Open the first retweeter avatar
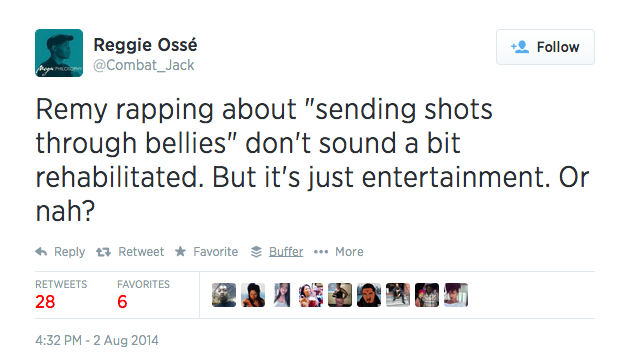630x363 pixels. [x=224, y=295]
